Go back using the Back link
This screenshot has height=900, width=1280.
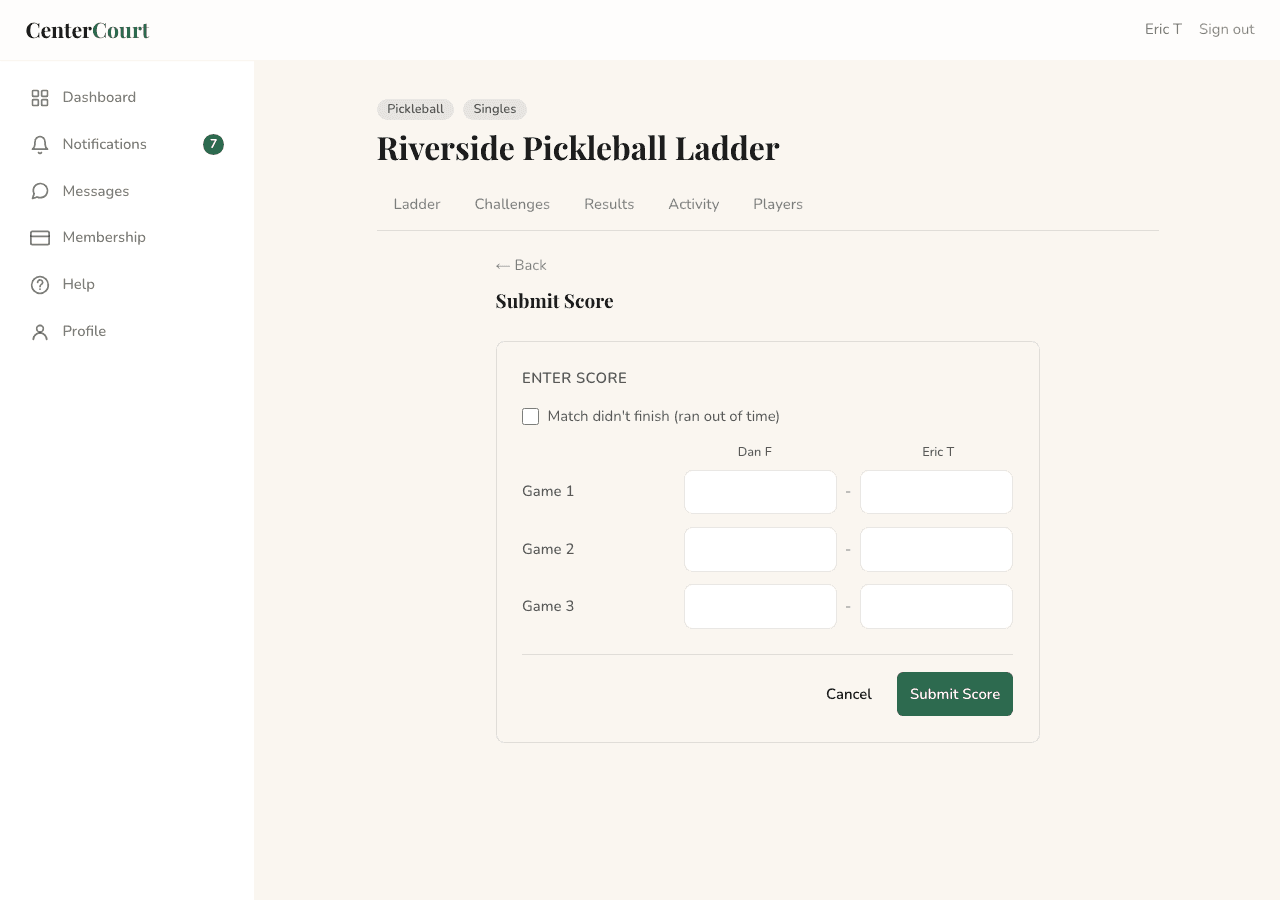(x=521, y=265)
